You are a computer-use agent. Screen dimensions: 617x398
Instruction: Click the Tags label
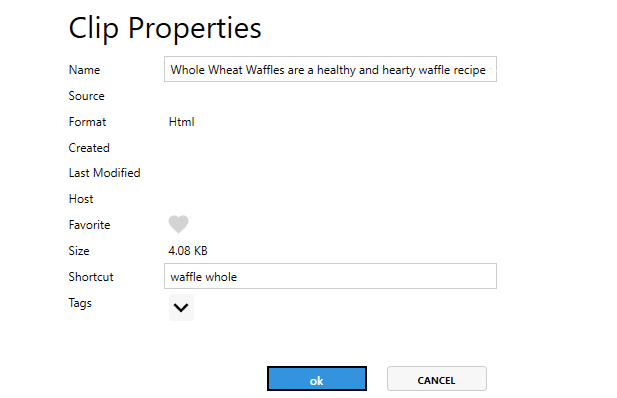[x=80, y=303]
